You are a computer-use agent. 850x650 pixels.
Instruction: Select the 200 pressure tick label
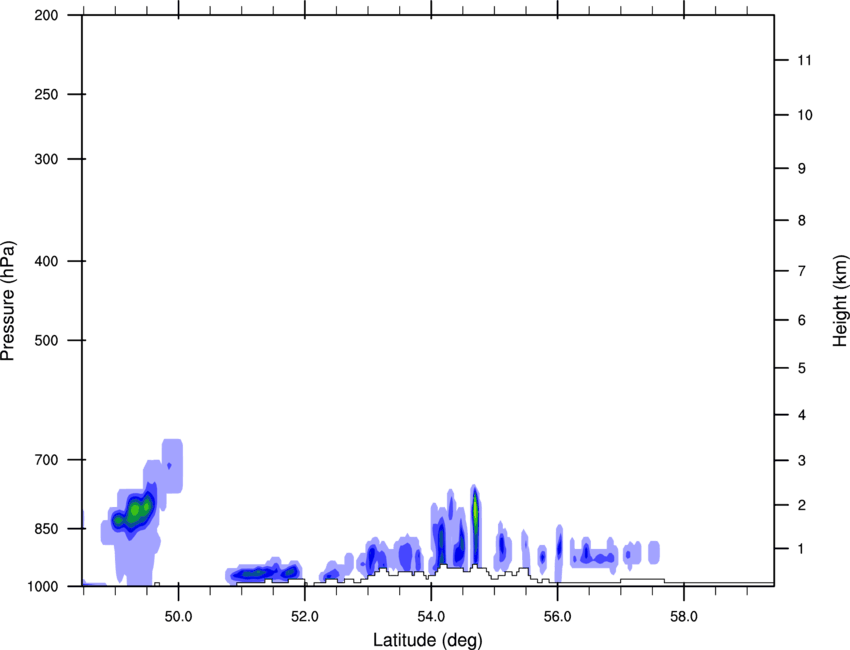click(x=46, y=15)
